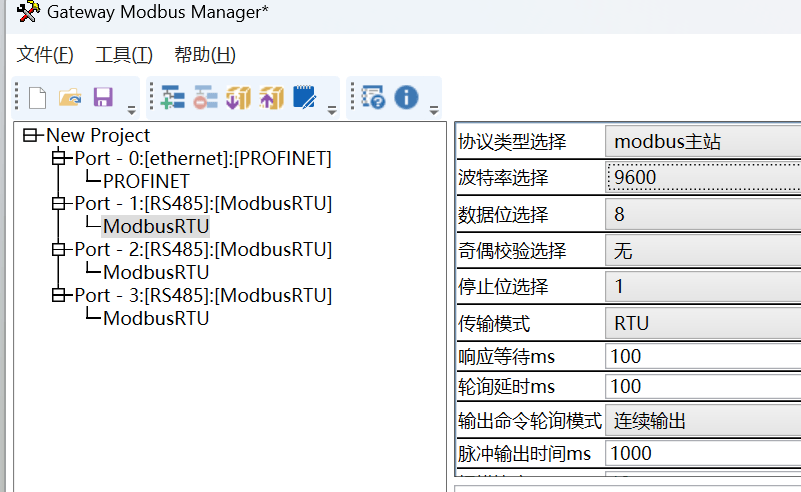The height and width of the screenshot is (492, 801).
Task: Click the remove node tree icon
Action: [x=205, y=97]
